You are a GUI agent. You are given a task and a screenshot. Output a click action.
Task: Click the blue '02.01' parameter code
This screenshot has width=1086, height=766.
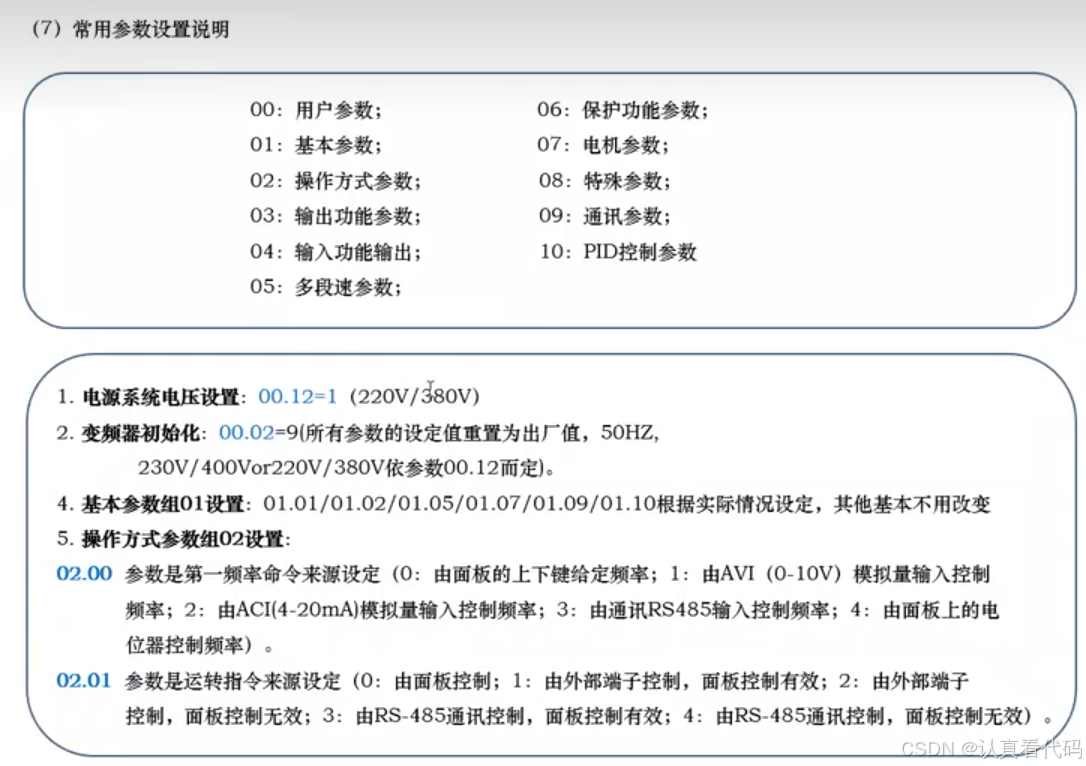click(x=83, y=681)
